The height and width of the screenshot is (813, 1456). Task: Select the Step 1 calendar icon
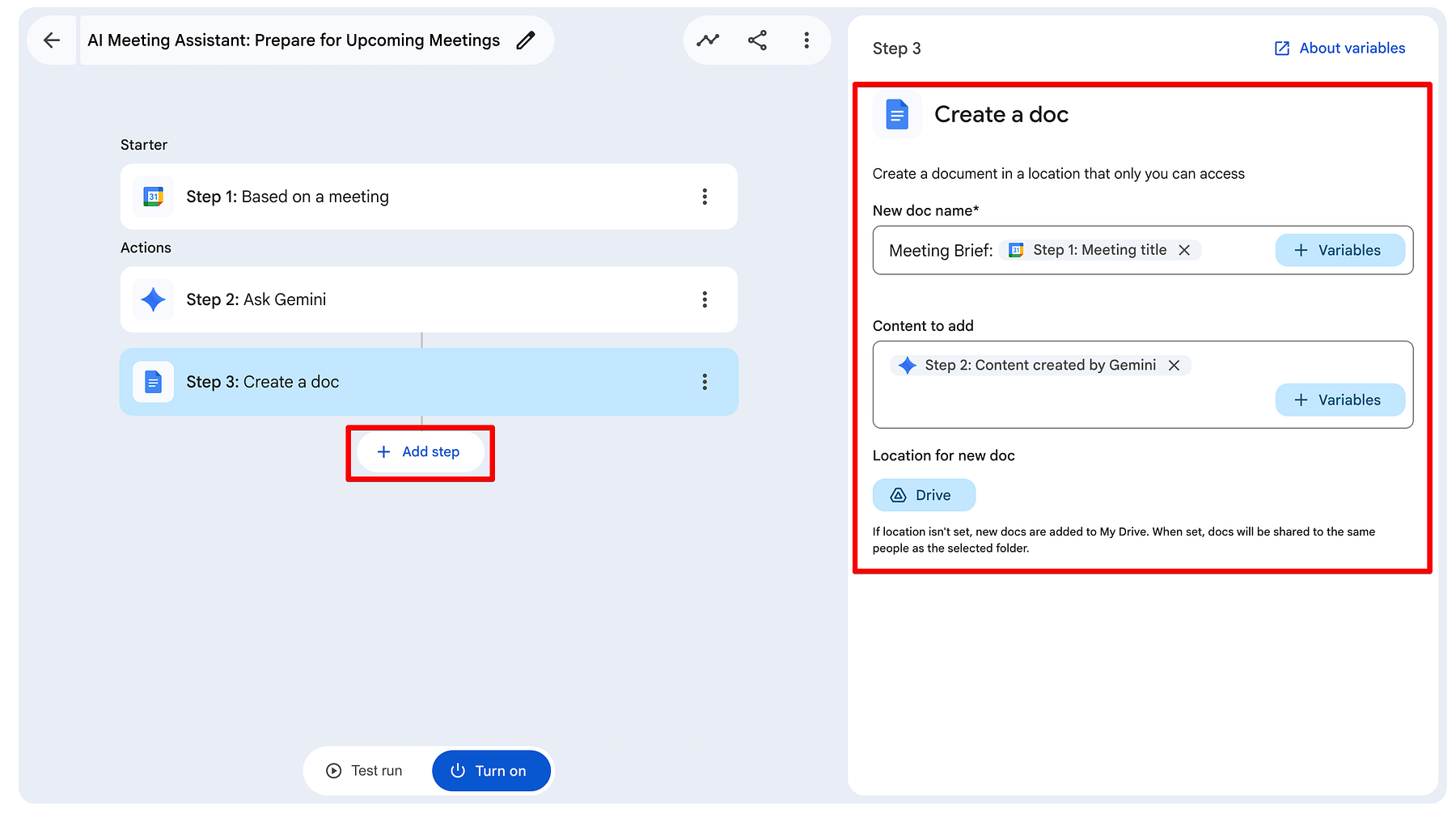(153, 197)
